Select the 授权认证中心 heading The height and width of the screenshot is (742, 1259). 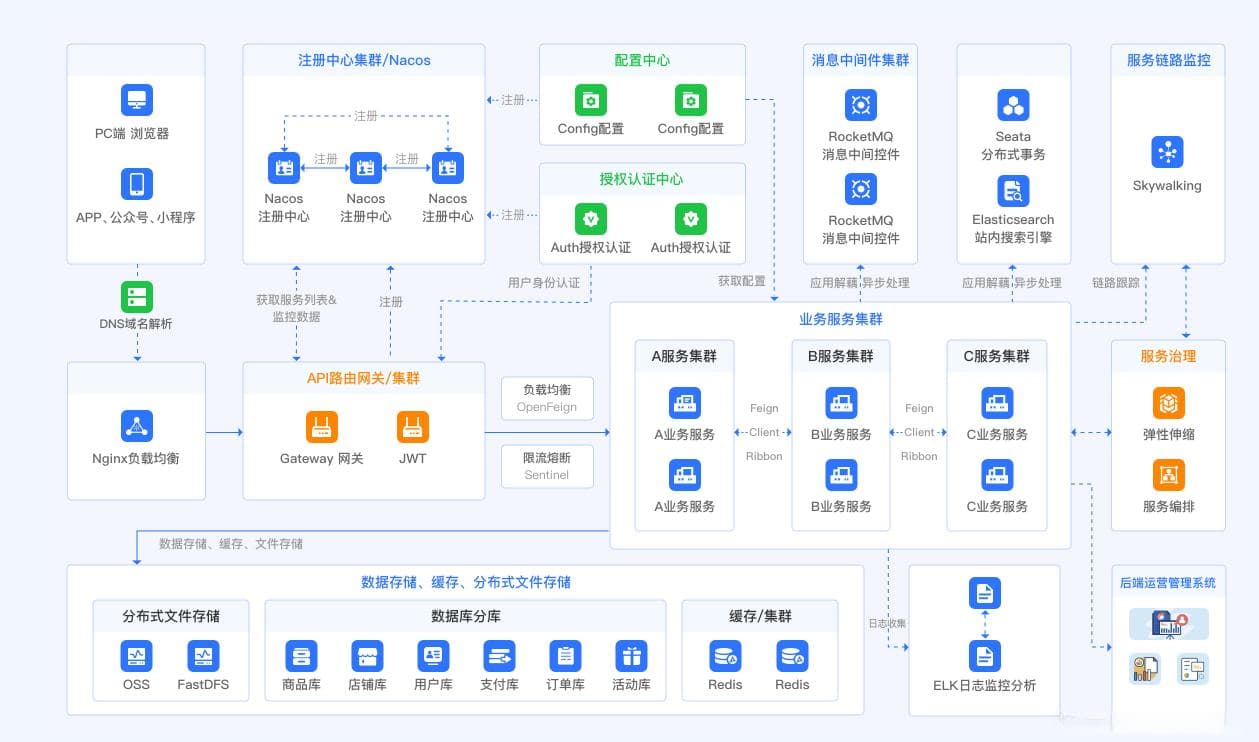pyautogui.click(x=642, y=179)
